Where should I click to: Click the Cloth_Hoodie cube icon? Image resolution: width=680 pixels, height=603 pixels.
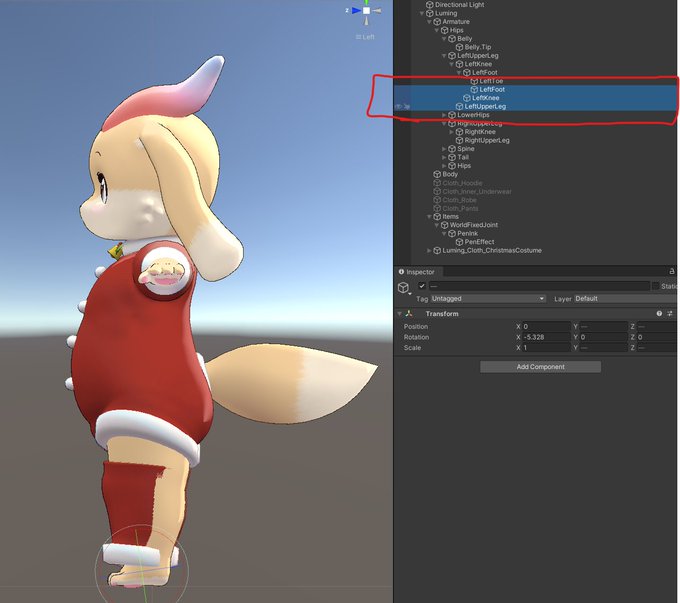point(437,183)
